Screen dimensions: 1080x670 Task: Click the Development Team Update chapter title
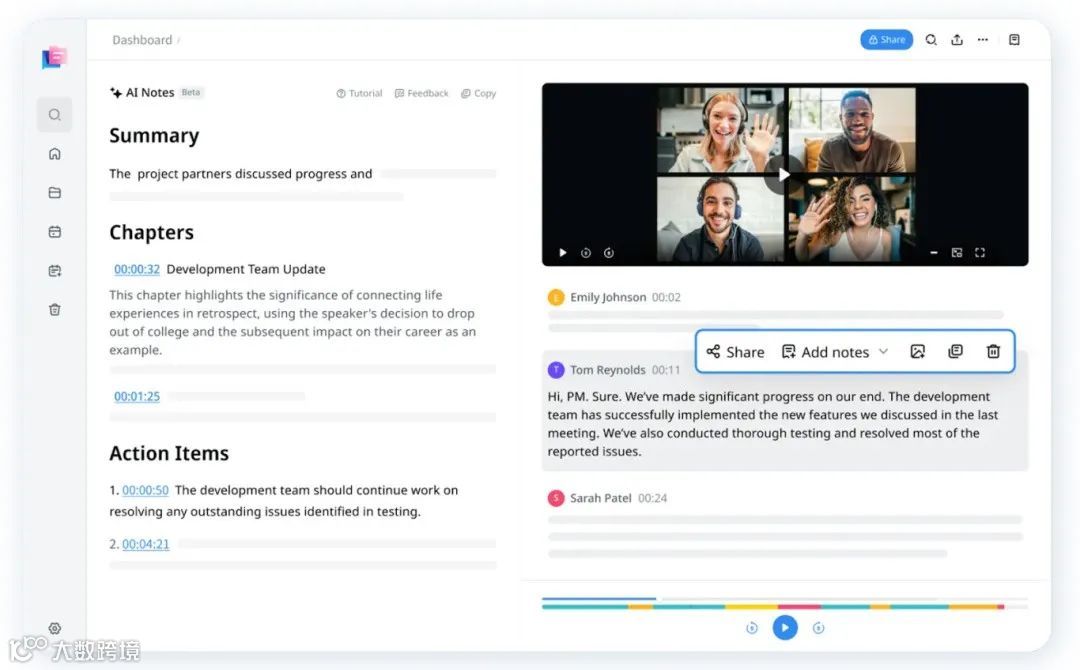(x=246, y=269)
